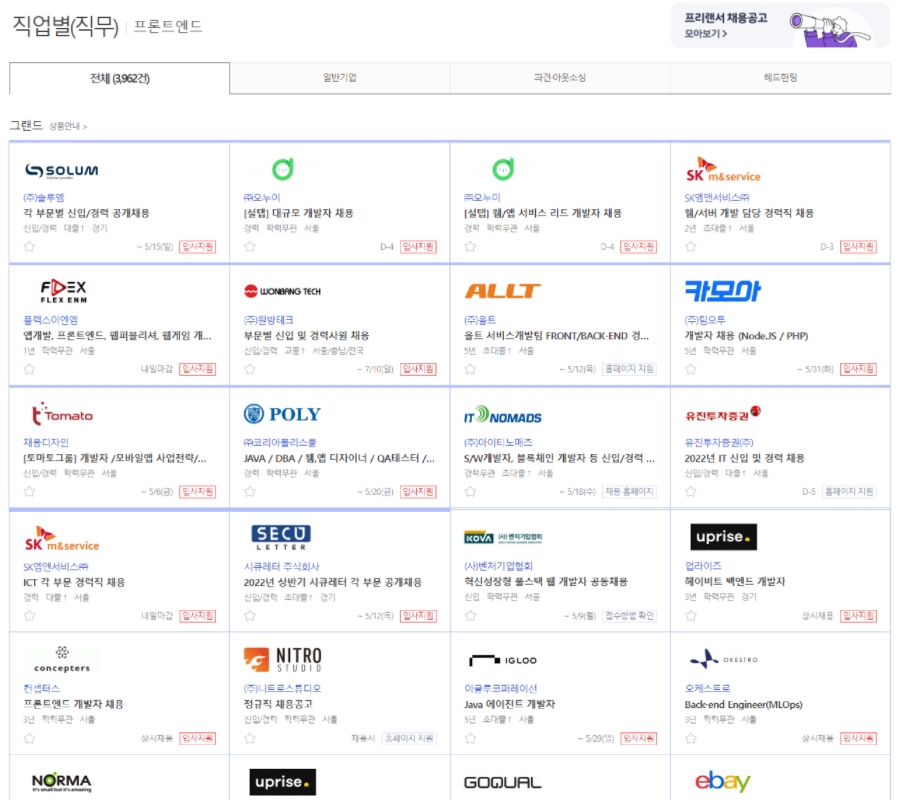Viewport: 900px width, 800px height.
Task: Click the uprise logo above 헤이비트 백엔드 개발자
Action: tap(723, 537)
